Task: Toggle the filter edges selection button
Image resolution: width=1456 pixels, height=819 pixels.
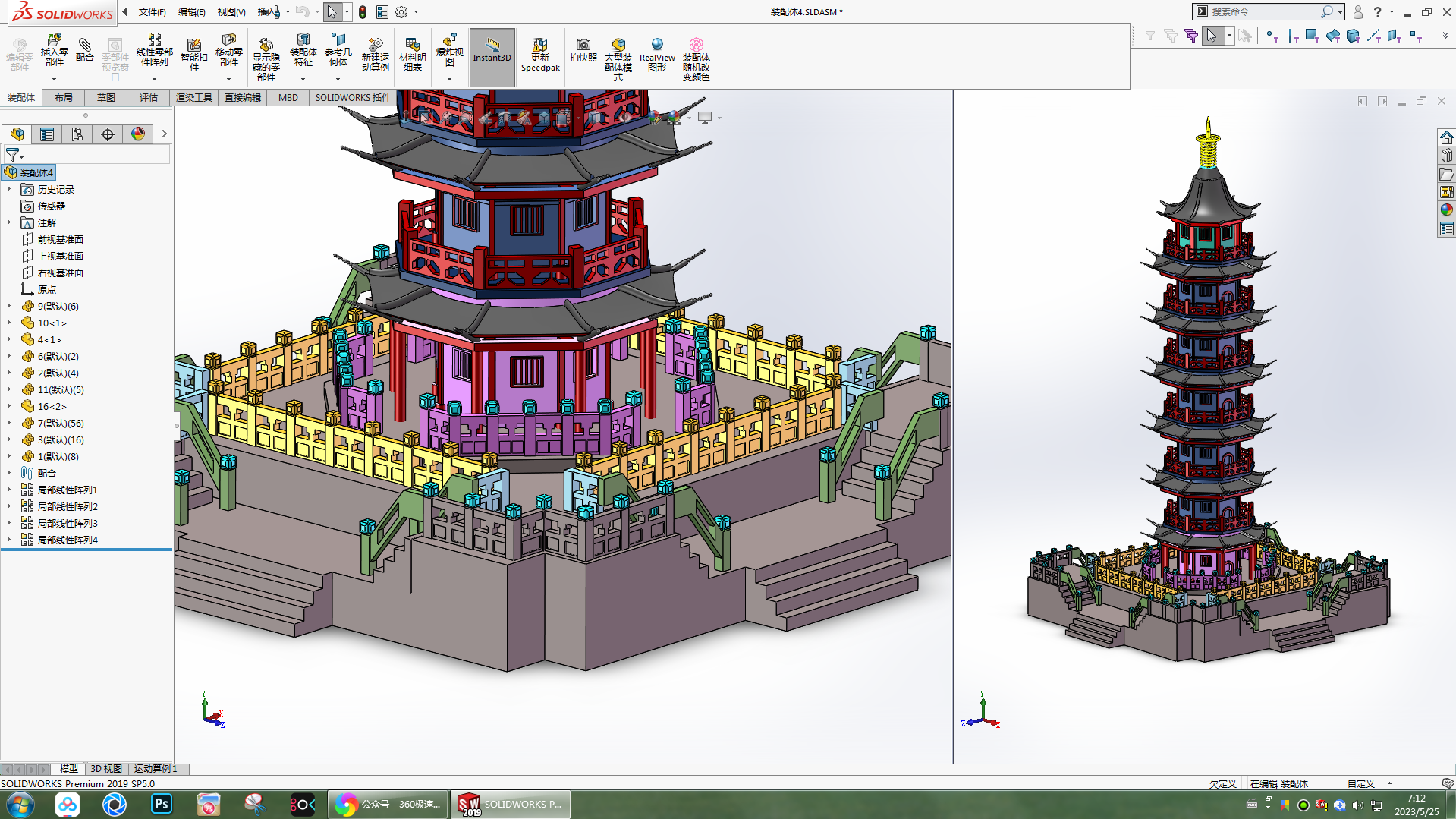Action: [x=1293, y=36]
